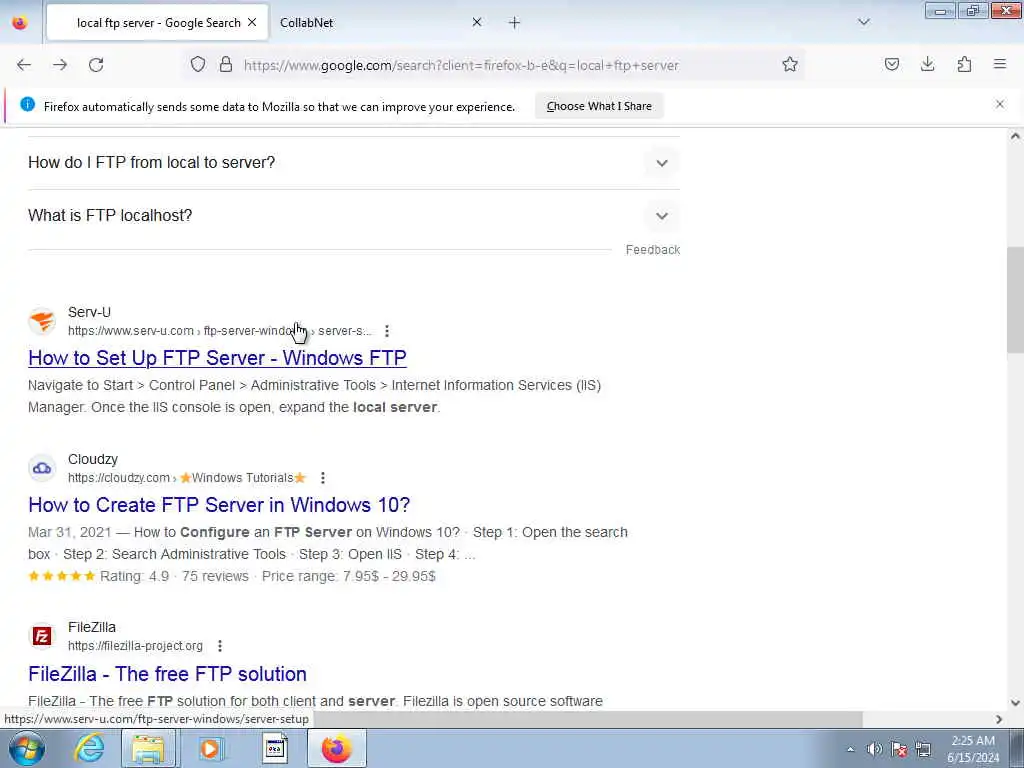Image resolution: width=1024 pixels, height=768 pixels.
Task: List all tabs dropdown arrow
Action: [x=864, y=22]
